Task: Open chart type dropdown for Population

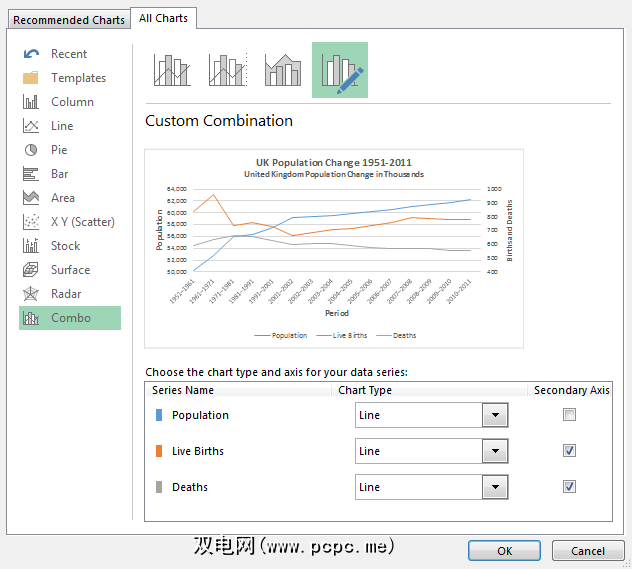Action: pos(495,416)
